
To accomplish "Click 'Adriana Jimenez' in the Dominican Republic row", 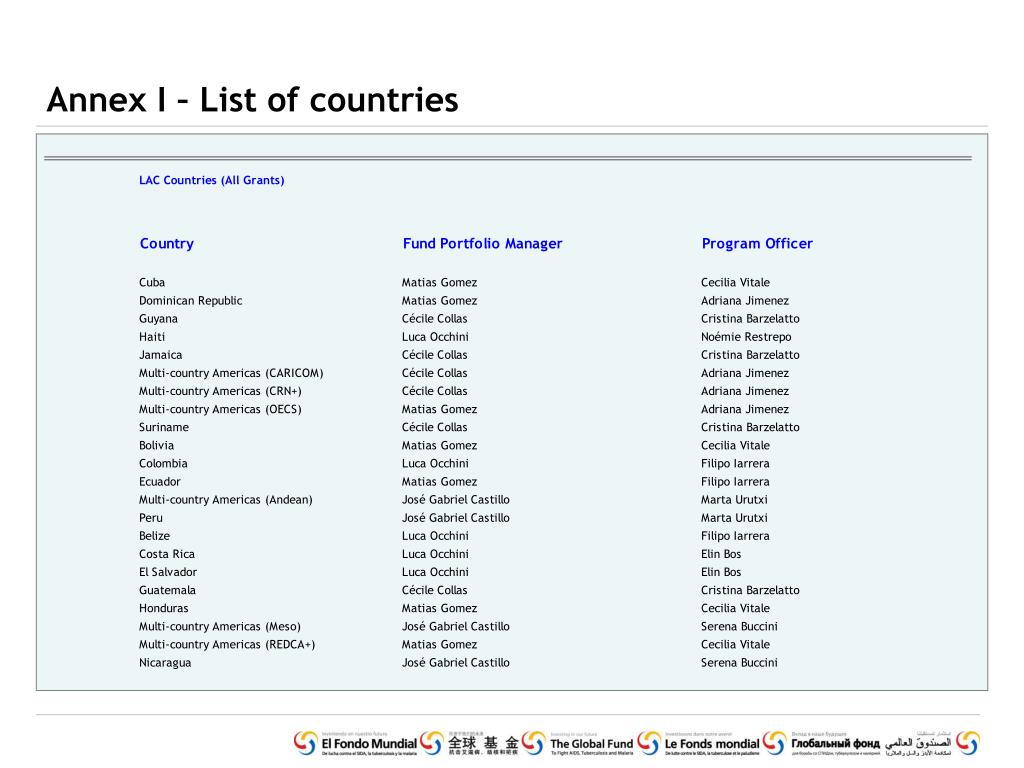I will 744,300.
